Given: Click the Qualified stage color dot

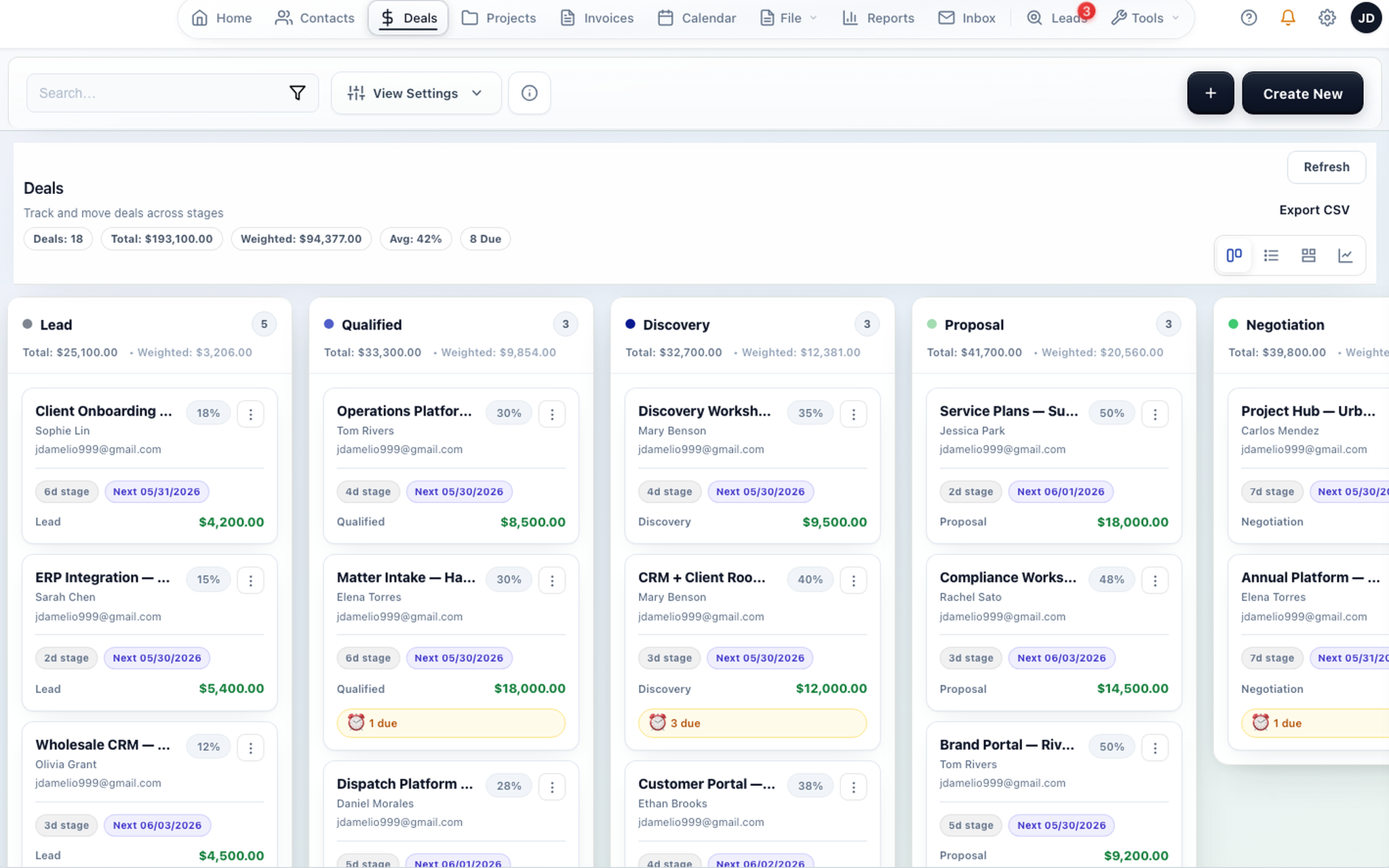Looking at the screenshot, I should pos(329,324).
